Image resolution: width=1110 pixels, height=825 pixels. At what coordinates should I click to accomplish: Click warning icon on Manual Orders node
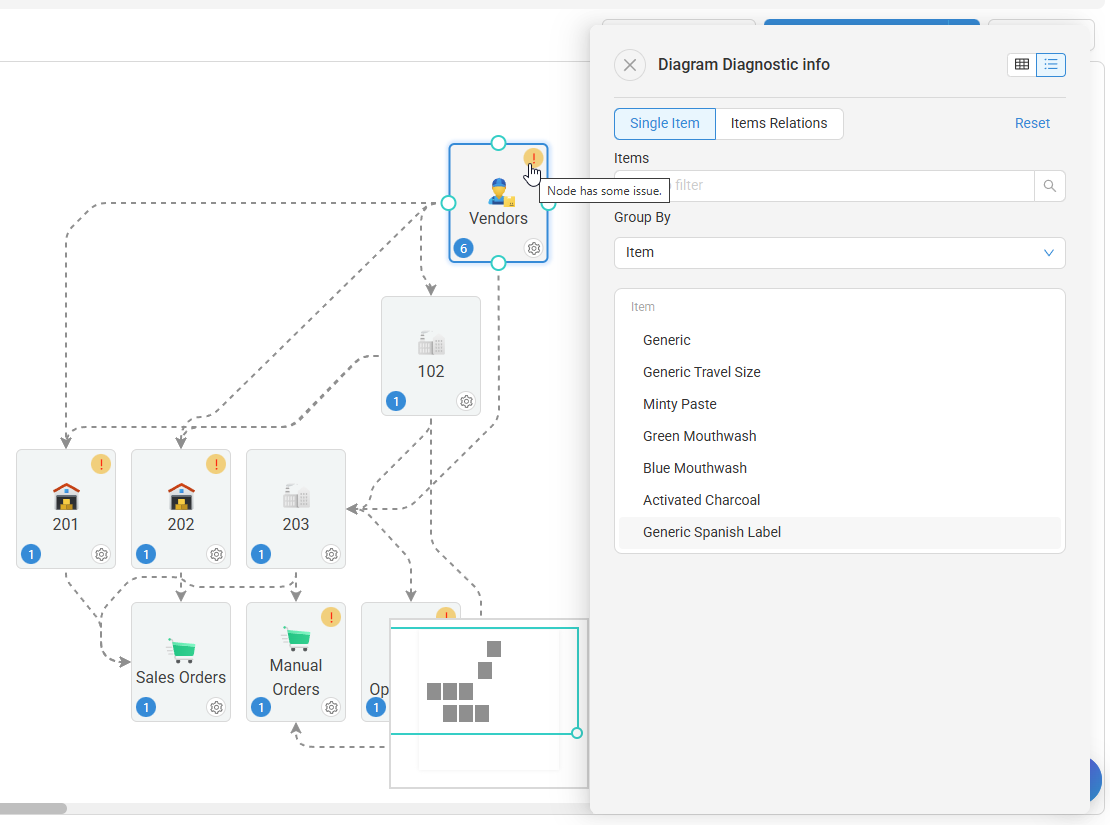point(331,617)
